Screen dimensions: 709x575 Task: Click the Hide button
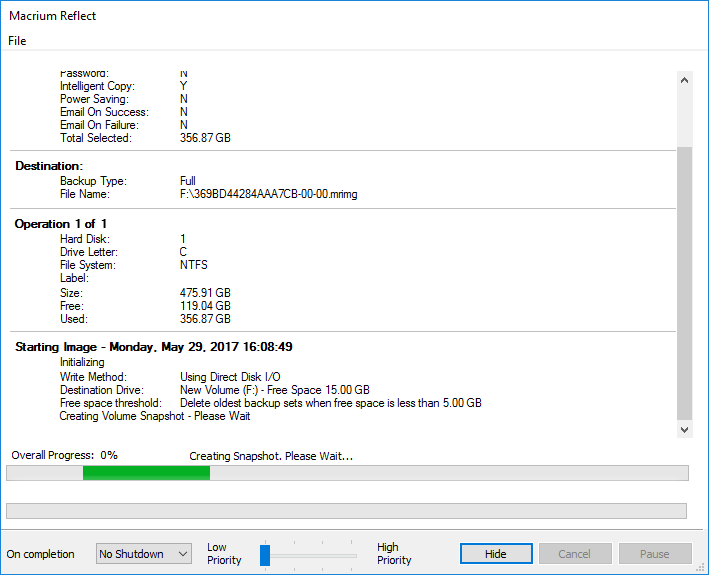(496, 554)
